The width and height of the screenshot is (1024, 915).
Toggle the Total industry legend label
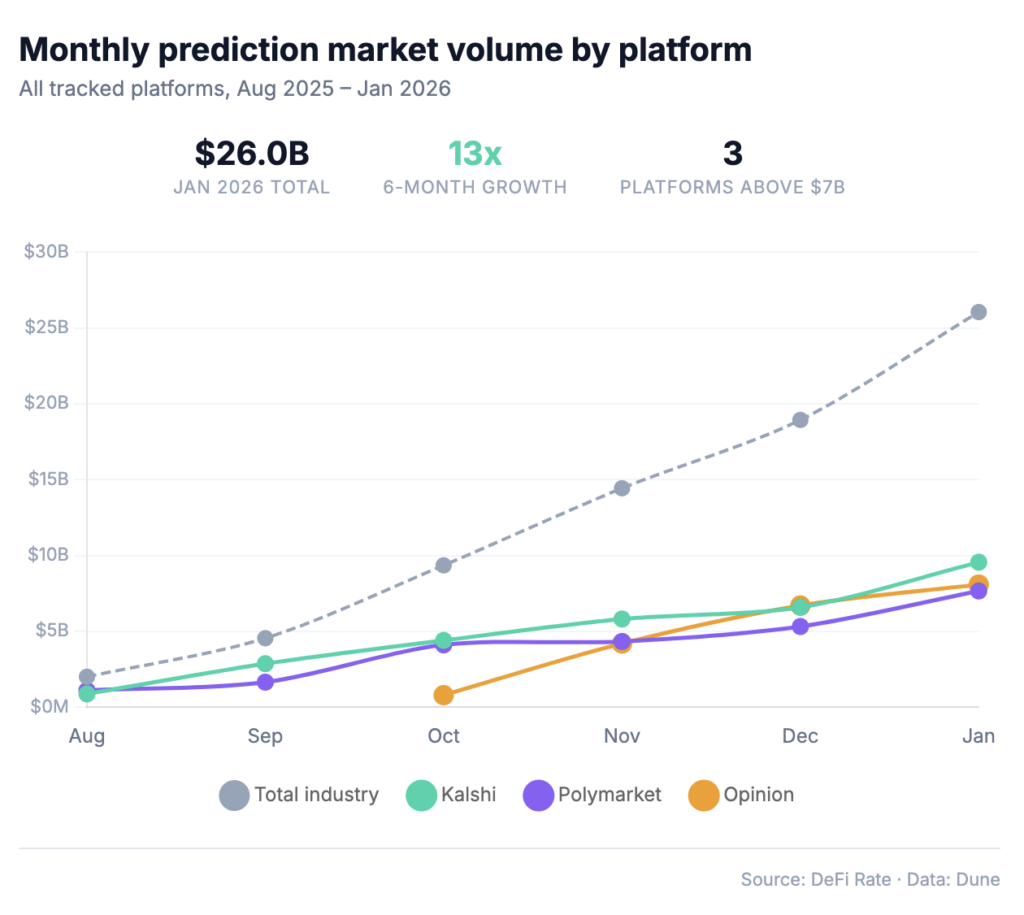(316, 795)
